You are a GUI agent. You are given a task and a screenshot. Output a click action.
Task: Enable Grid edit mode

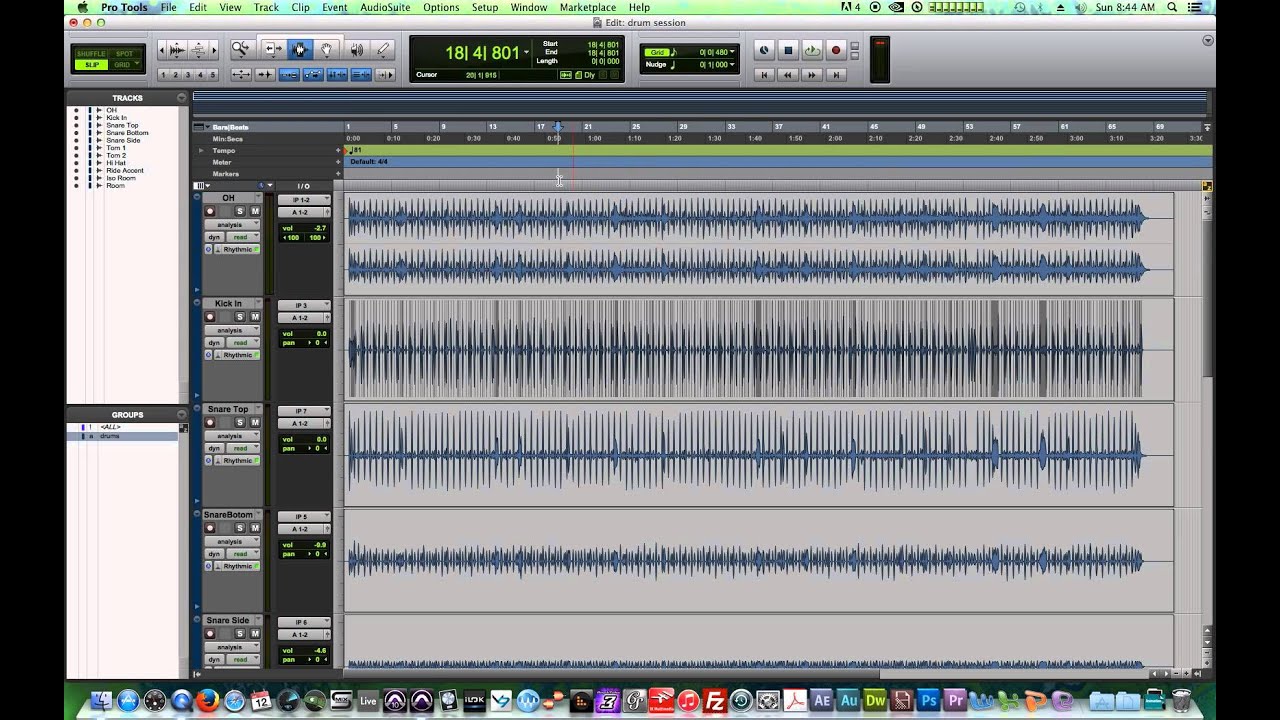(124, 65)
